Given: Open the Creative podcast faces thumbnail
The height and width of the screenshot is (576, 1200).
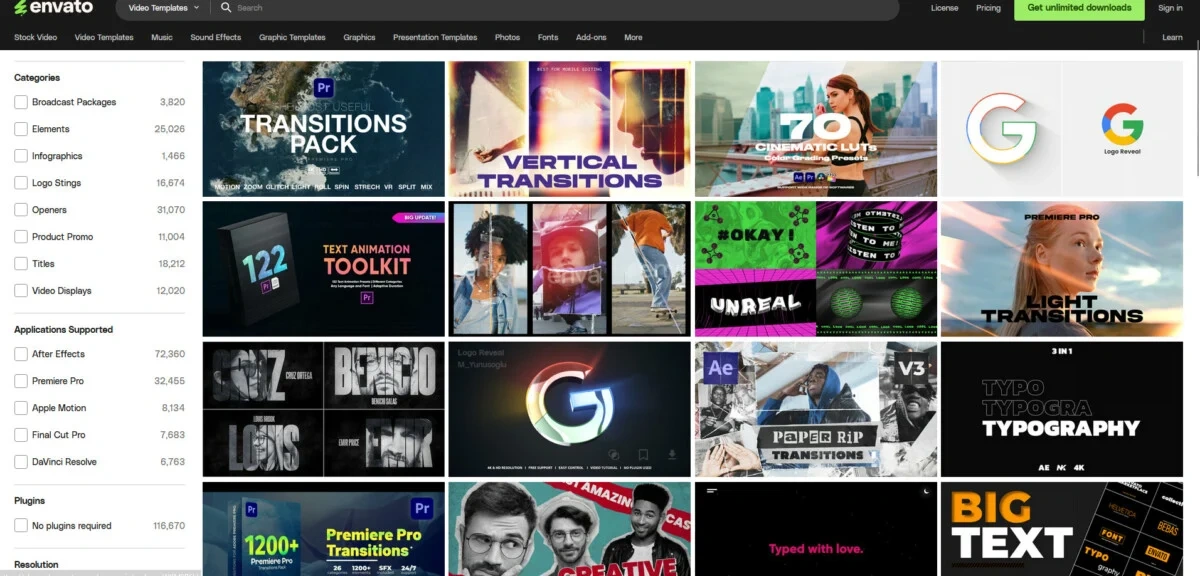Looking at the screenshot, I should click(569, 528).
